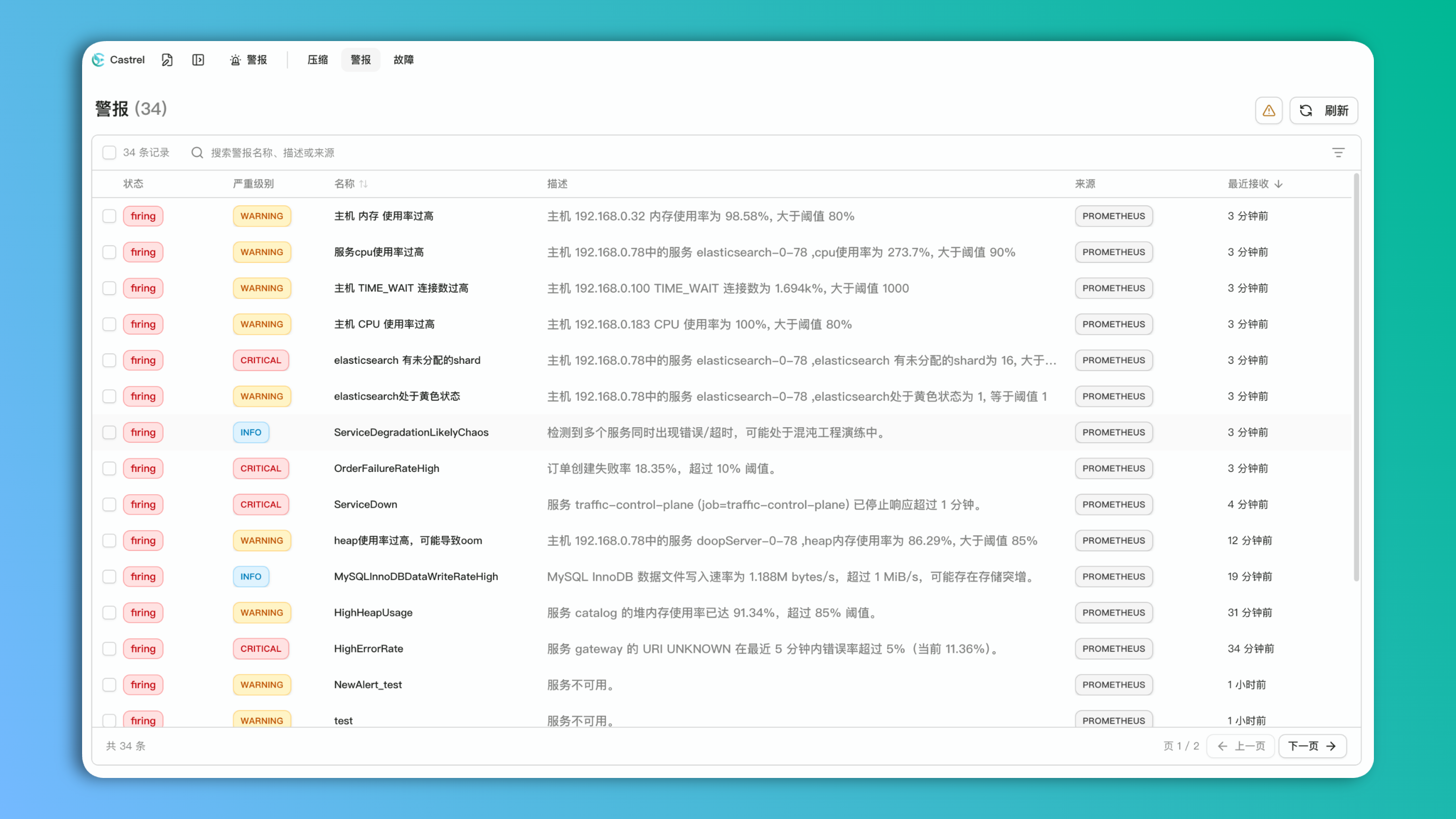Click 订单创建失败率 18.35% description

point(663,469)
